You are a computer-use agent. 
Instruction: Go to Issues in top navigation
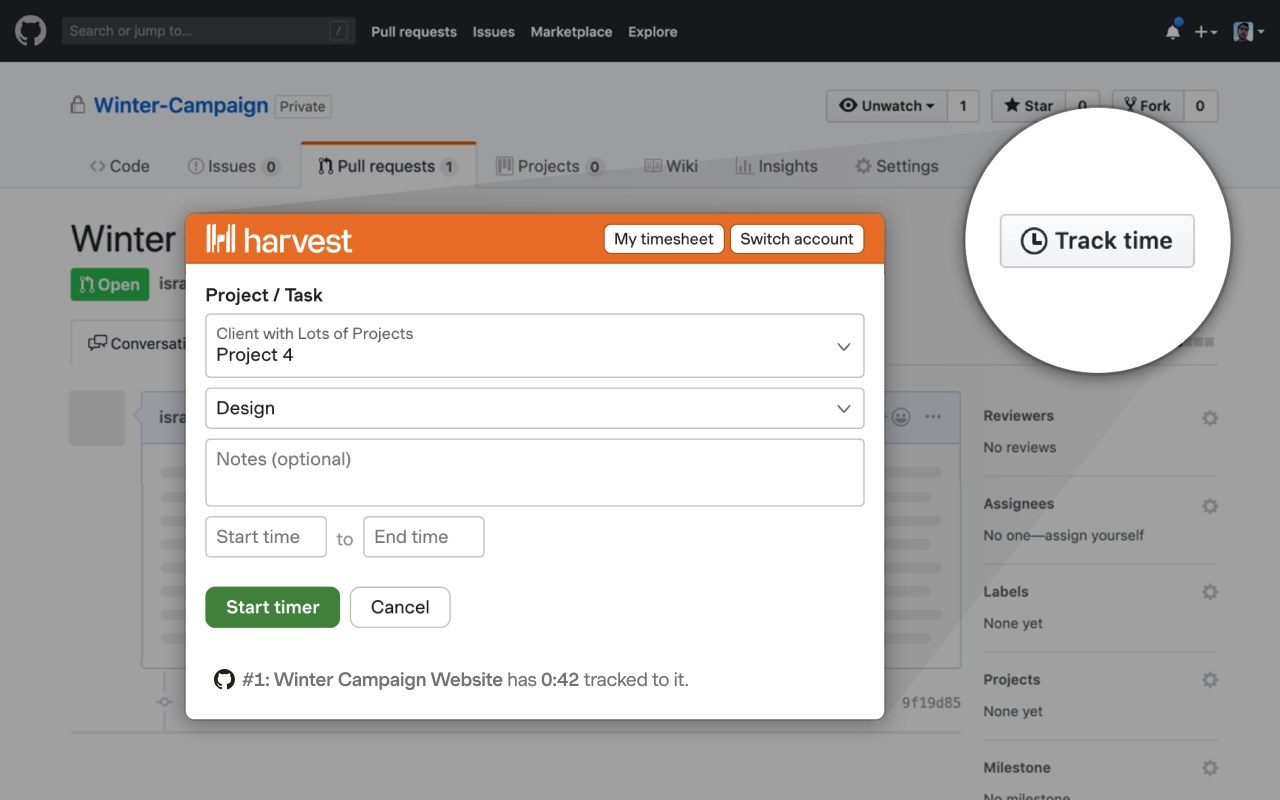point(494,32)
